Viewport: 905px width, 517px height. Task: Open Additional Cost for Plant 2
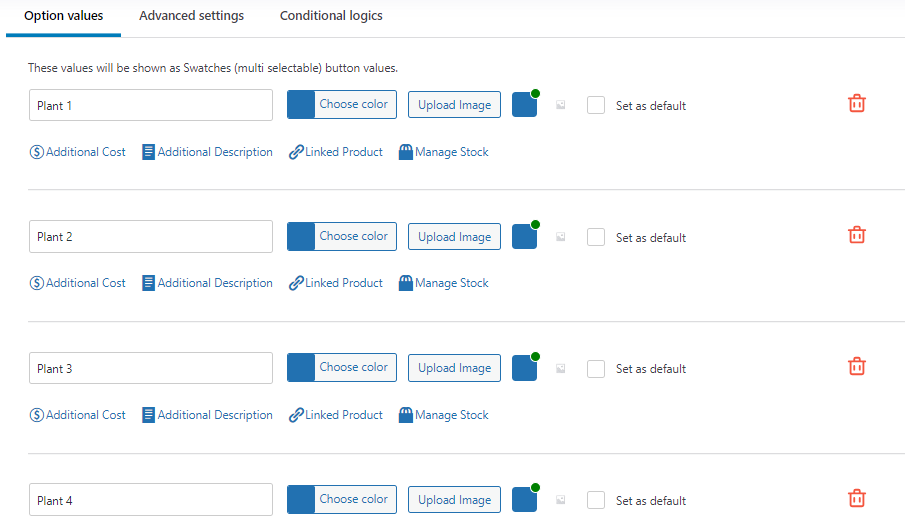(x=77, y=283)
